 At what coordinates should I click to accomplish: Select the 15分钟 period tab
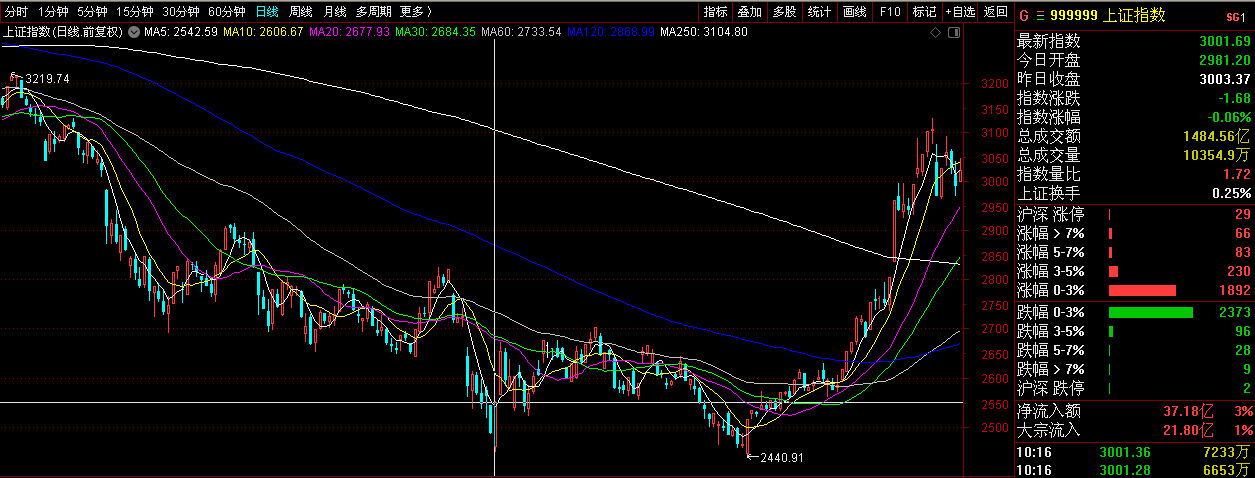click(134, 12)
